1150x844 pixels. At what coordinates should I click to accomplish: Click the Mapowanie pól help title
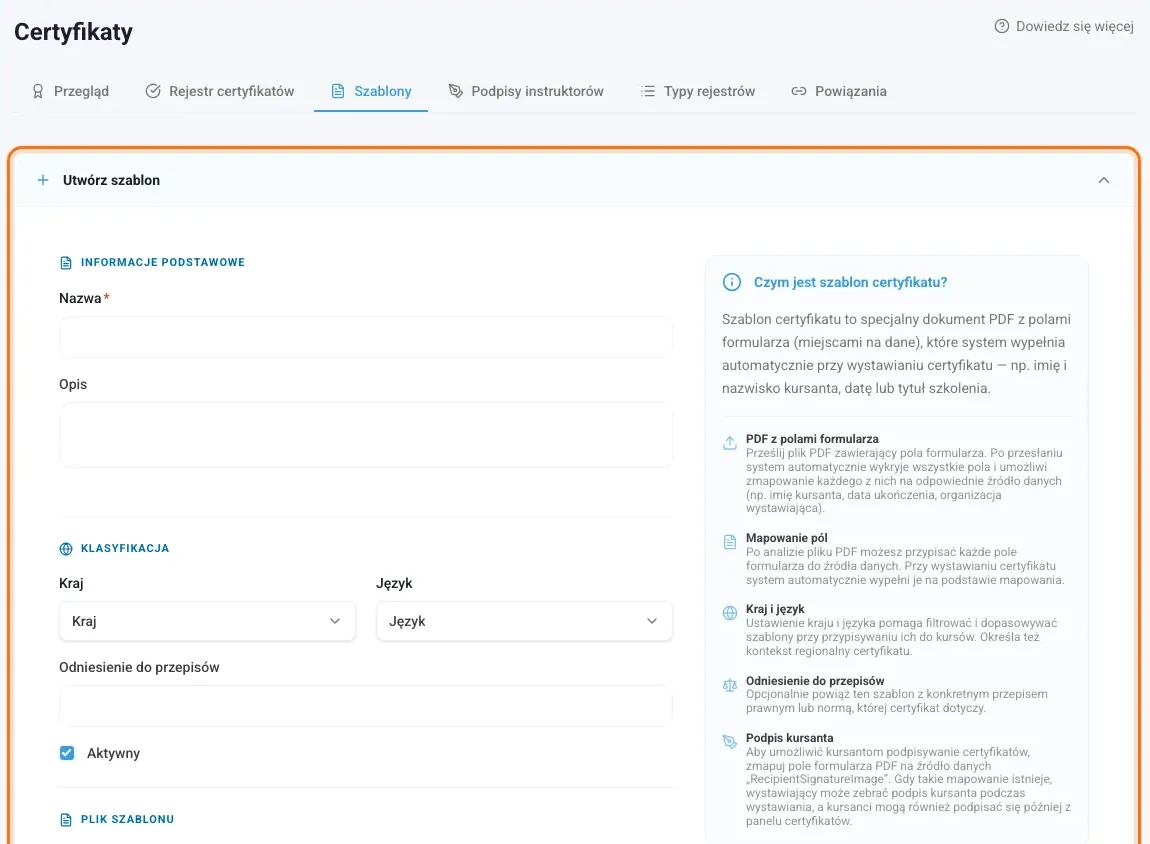click(x=786, y=537)
